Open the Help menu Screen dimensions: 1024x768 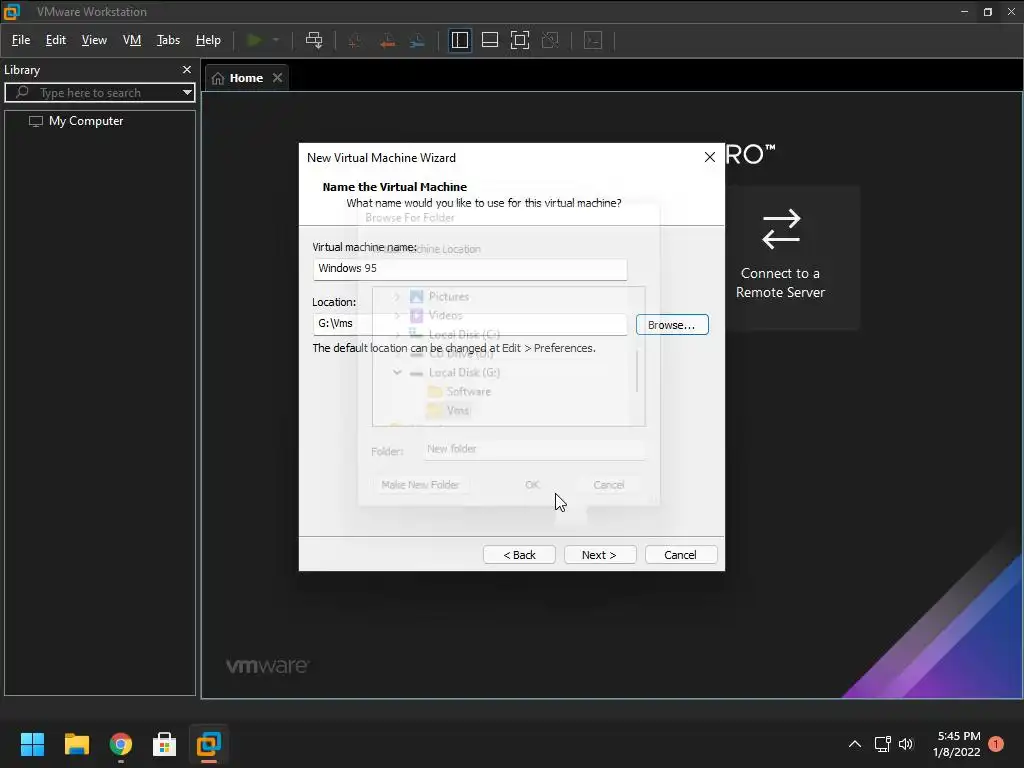208,40
